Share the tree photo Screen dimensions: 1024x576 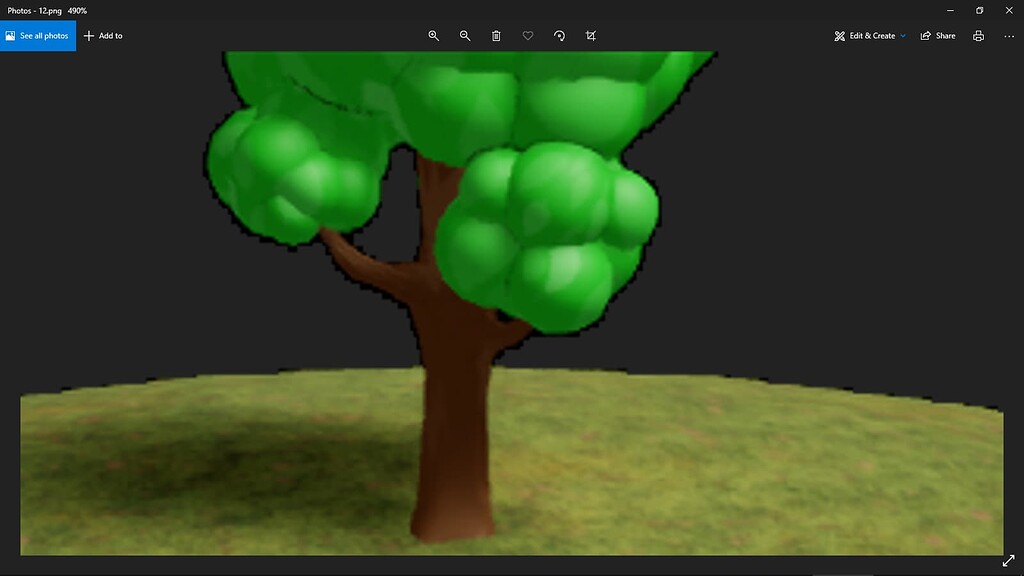[938, 35]
